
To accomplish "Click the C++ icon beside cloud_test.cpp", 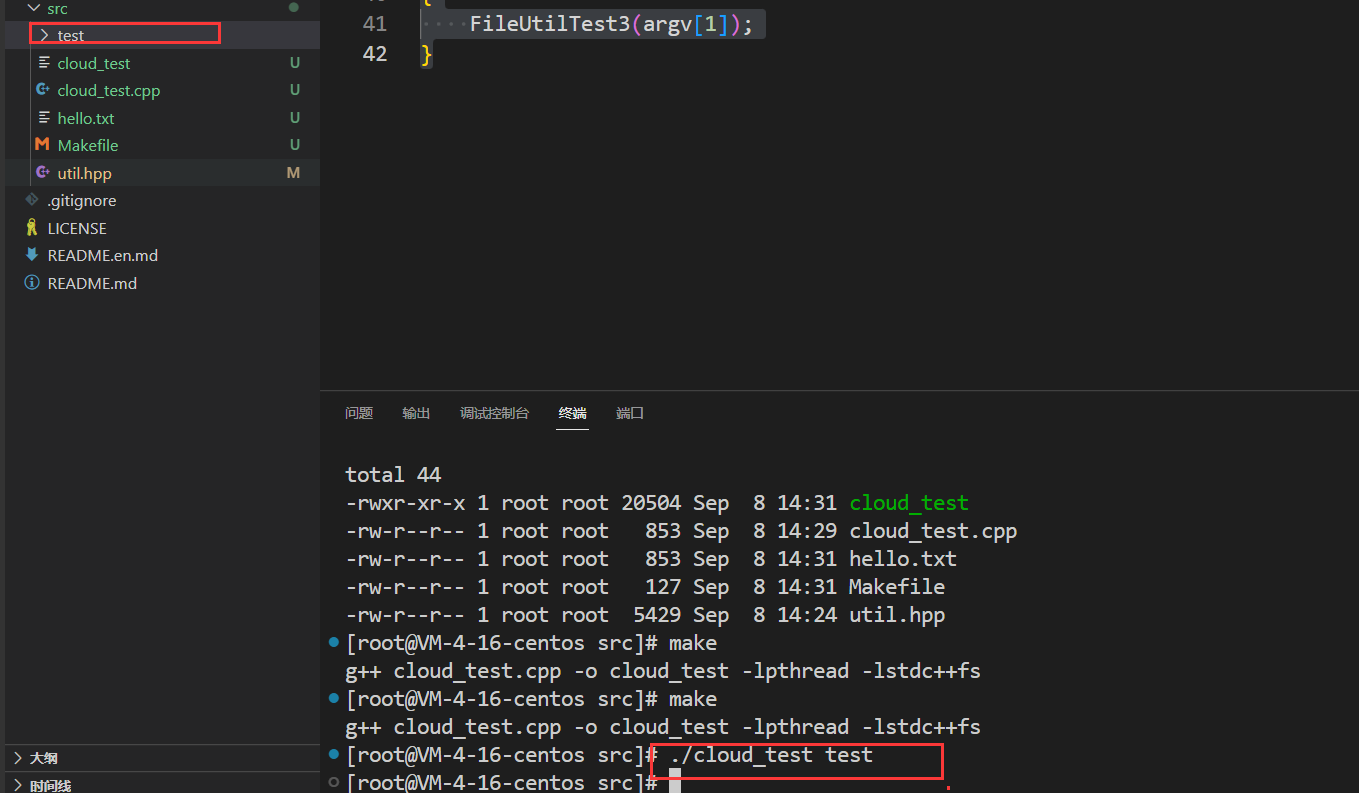I will (x=42, y=90).
